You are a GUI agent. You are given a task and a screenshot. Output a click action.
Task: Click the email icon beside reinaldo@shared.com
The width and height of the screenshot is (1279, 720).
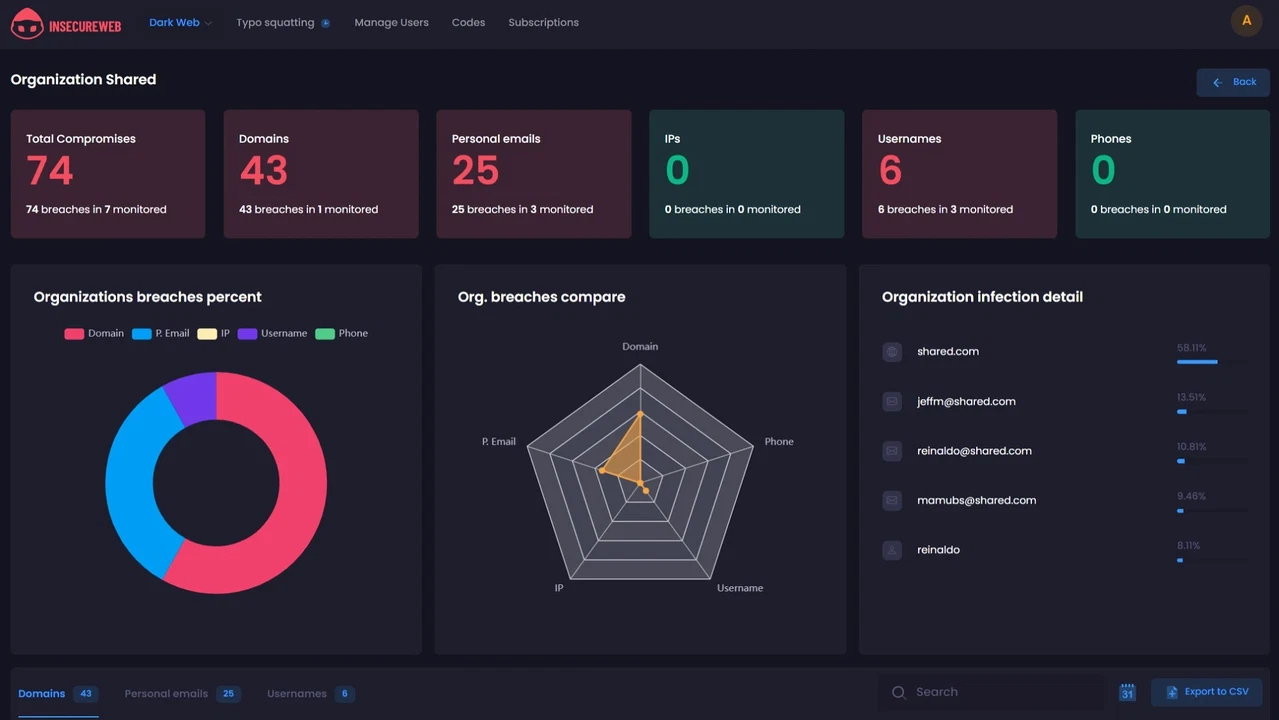pyautogui.click(x=892, y=451)
